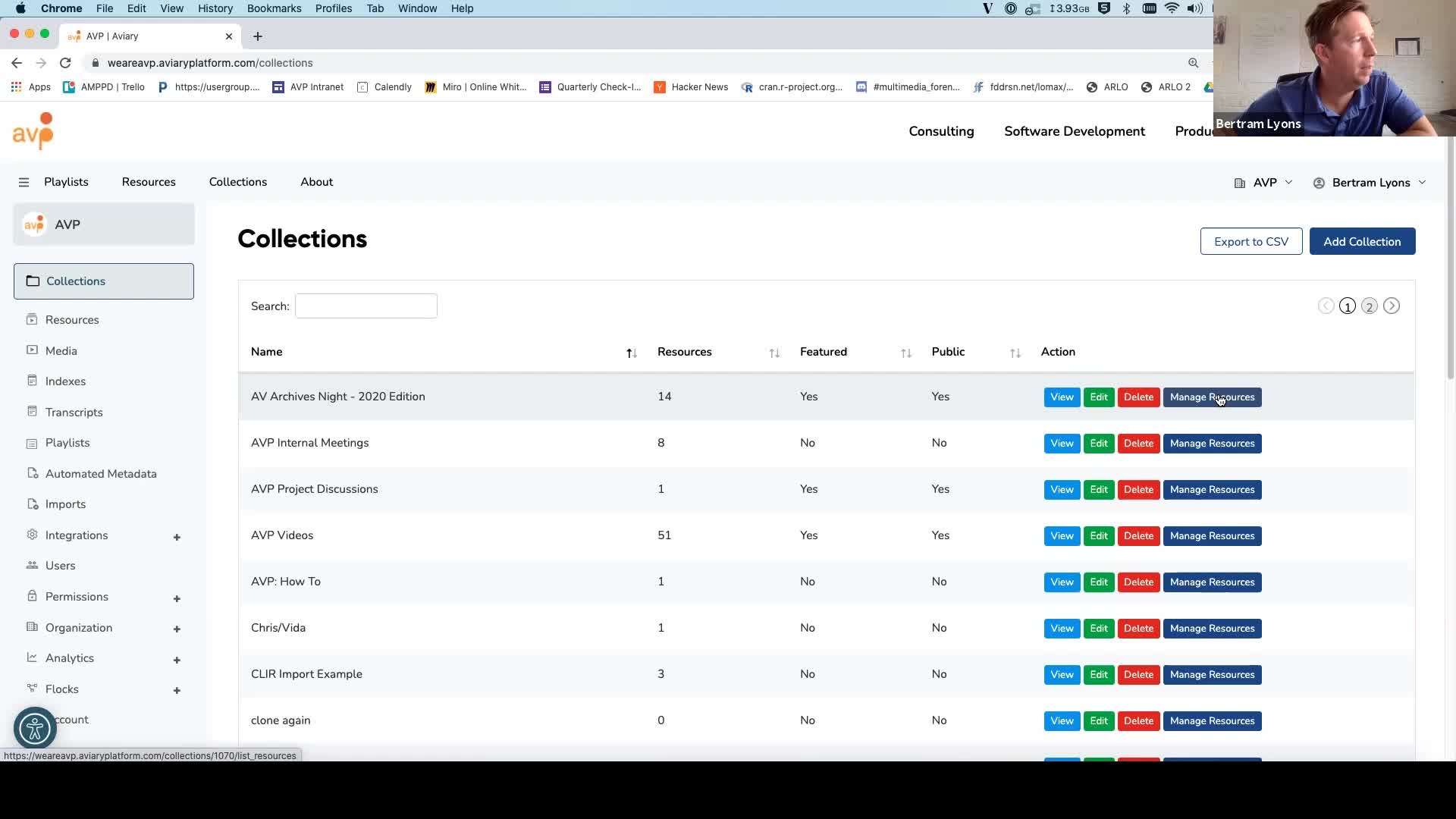This screenshot has height=819, width=1456.
Task: Open the Bertram Lyons user dropdown
Action: pos(1370,183)
